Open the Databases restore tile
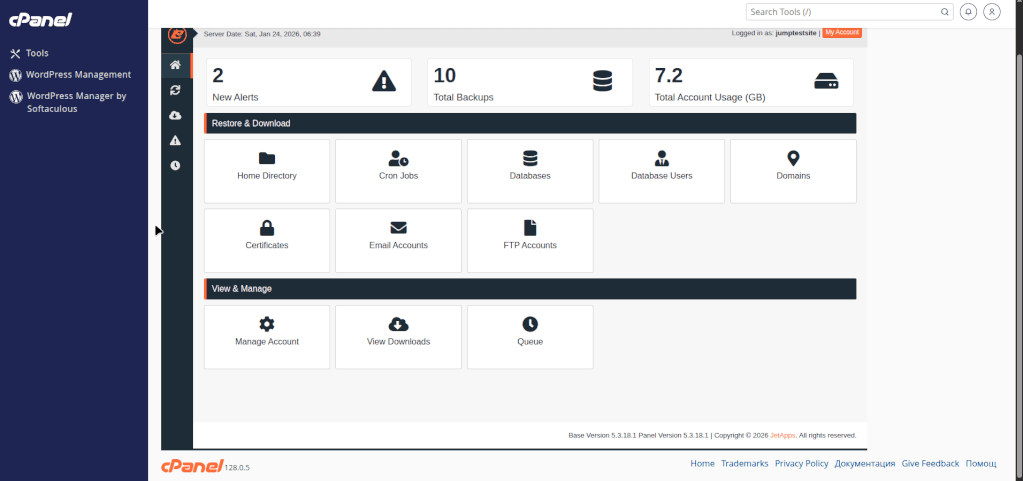Viewport: 1023px width, 481px height. (x=530, y=171)
